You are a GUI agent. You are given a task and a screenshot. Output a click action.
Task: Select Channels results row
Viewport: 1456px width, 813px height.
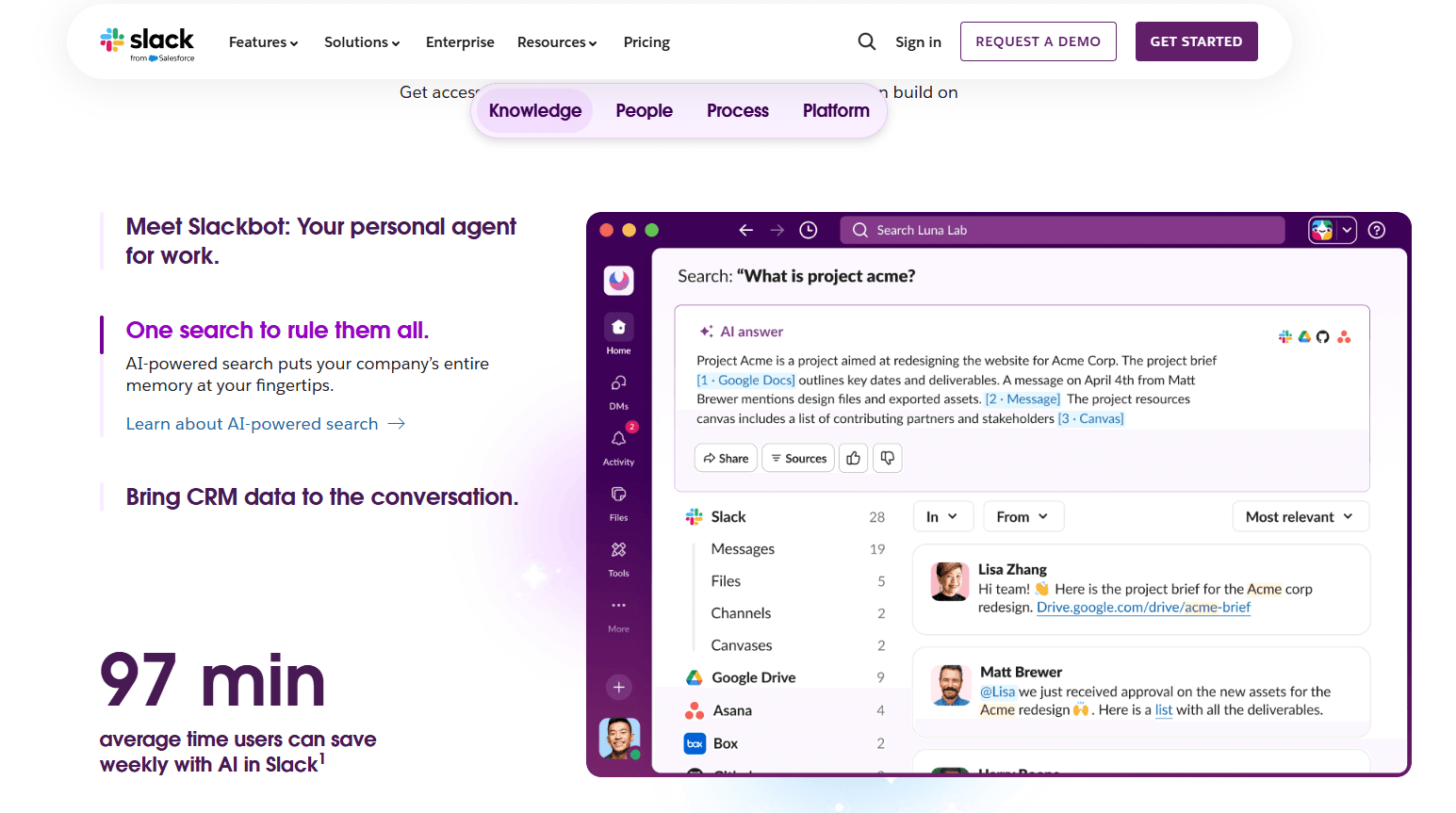coord(797,613)
